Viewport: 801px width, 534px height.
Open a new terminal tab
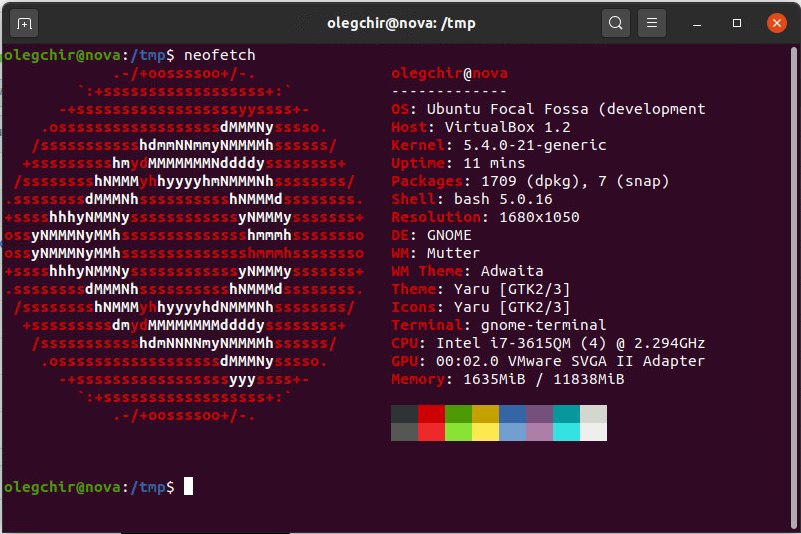[24, 24]
